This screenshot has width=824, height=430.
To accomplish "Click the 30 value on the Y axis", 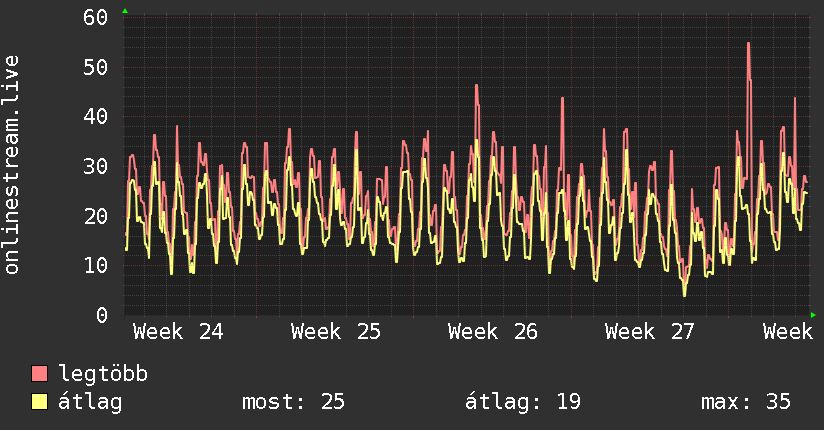I will click(95, 167).
